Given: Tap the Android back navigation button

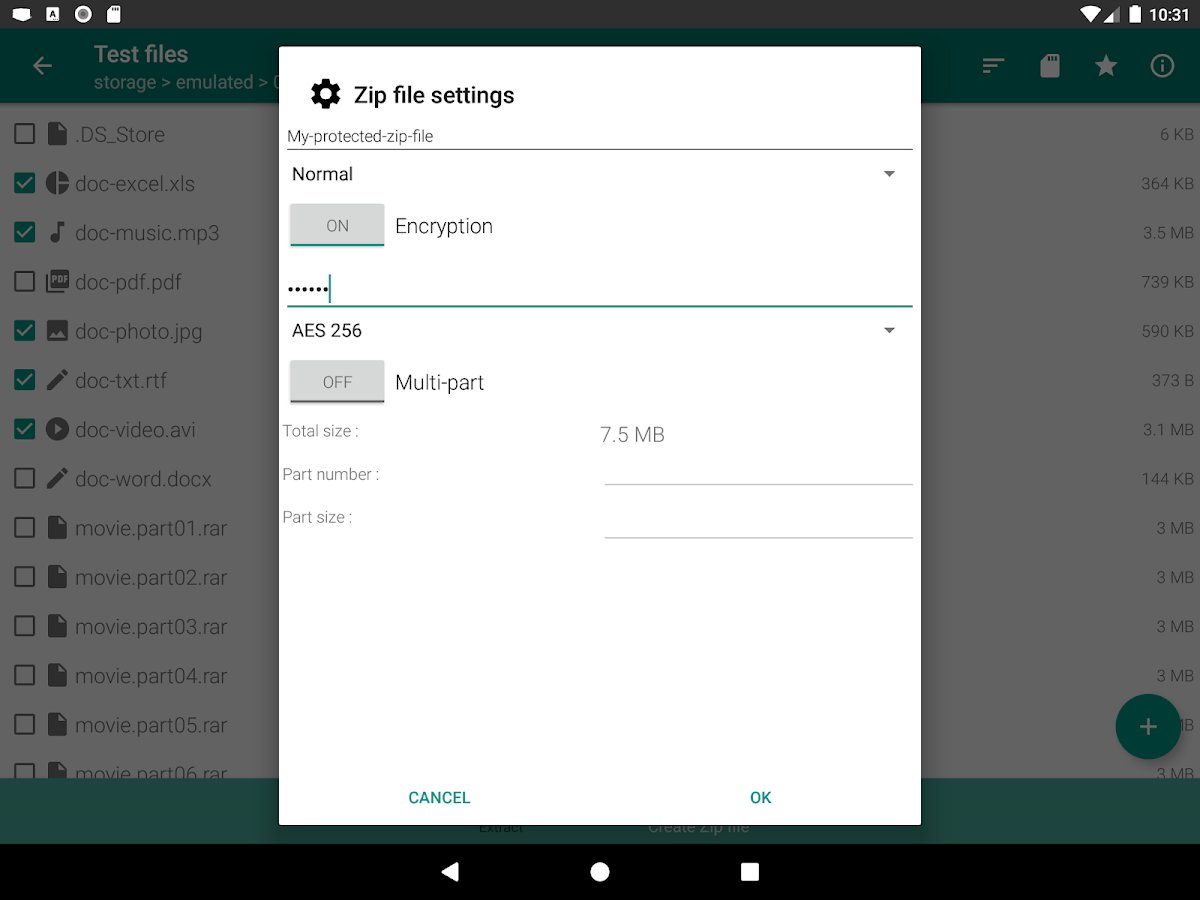Looking at the screenshot, I should click(450, 872).
